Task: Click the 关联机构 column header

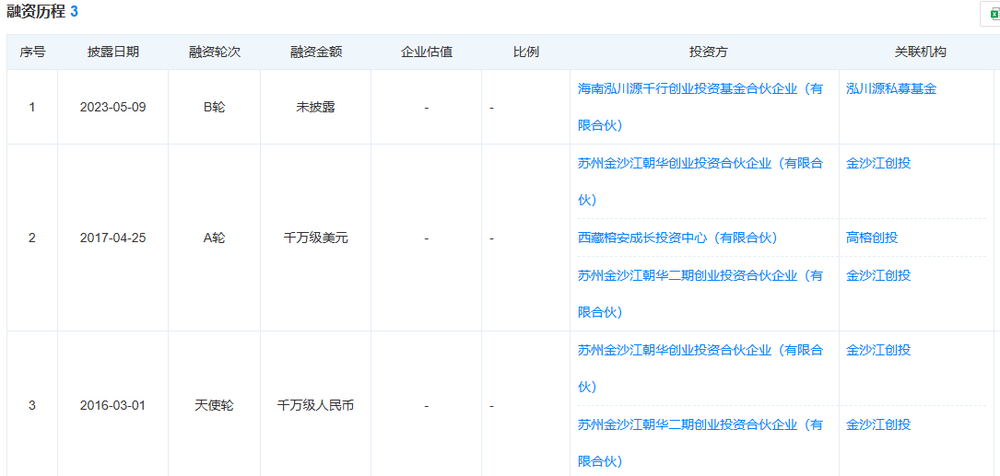Action: coord(920,52)
